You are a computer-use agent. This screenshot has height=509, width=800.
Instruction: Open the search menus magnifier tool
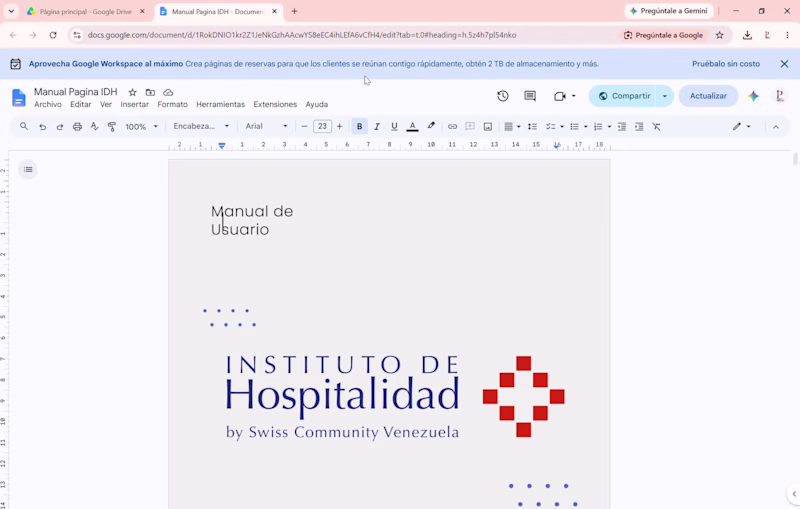tap(24, 126)
